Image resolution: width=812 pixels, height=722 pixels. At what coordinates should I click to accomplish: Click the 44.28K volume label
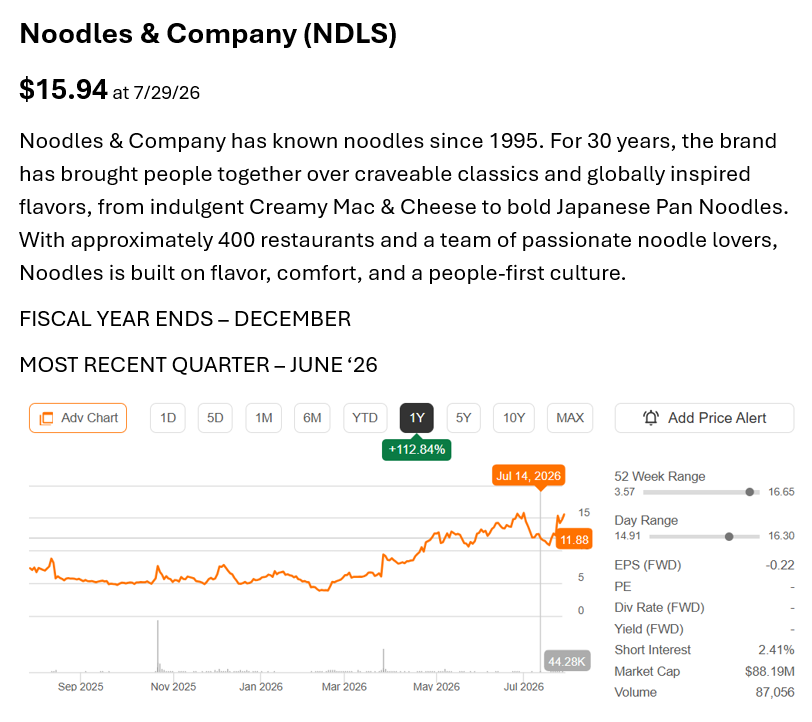[x=567, y=661]
